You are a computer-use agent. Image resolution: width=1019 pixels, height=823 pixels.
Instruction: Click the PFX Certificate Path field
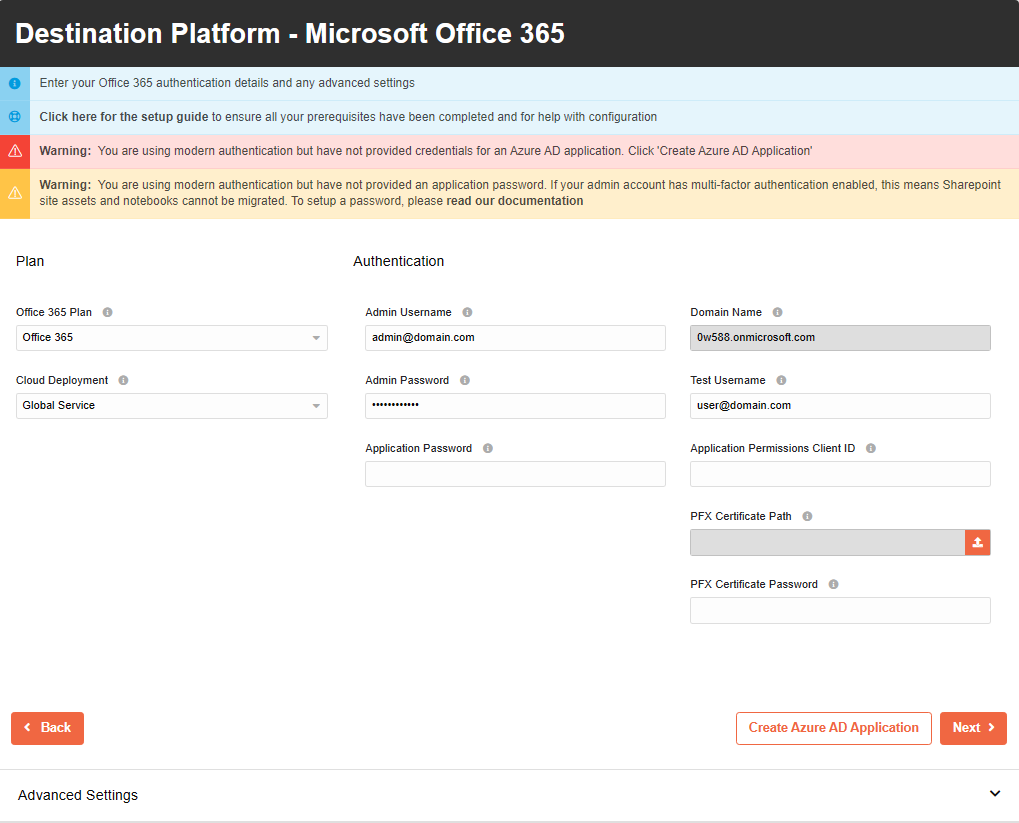tap(827, 542)
